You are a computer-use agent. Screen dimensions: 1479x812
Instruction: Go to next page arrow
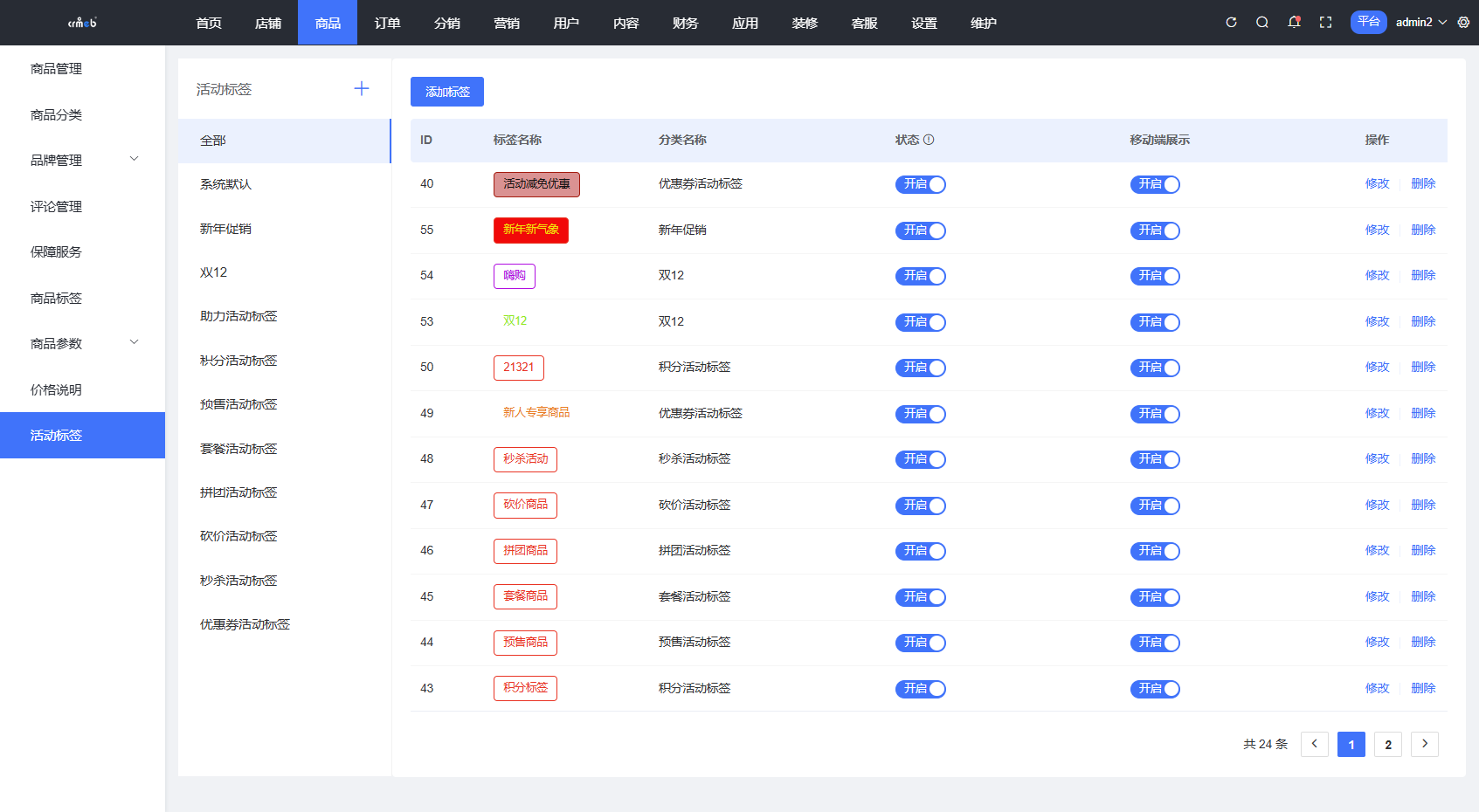coord(1424,744)
